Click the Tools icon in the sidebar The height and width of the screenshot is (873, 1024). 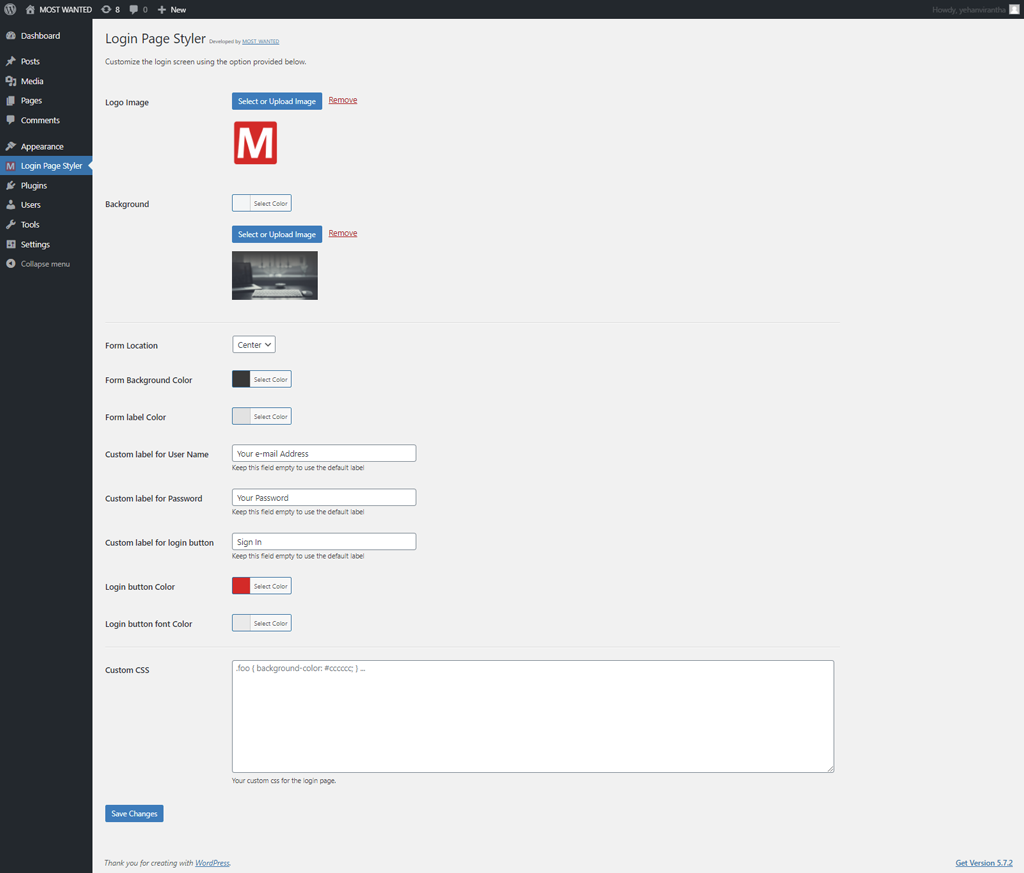[13, 224]
